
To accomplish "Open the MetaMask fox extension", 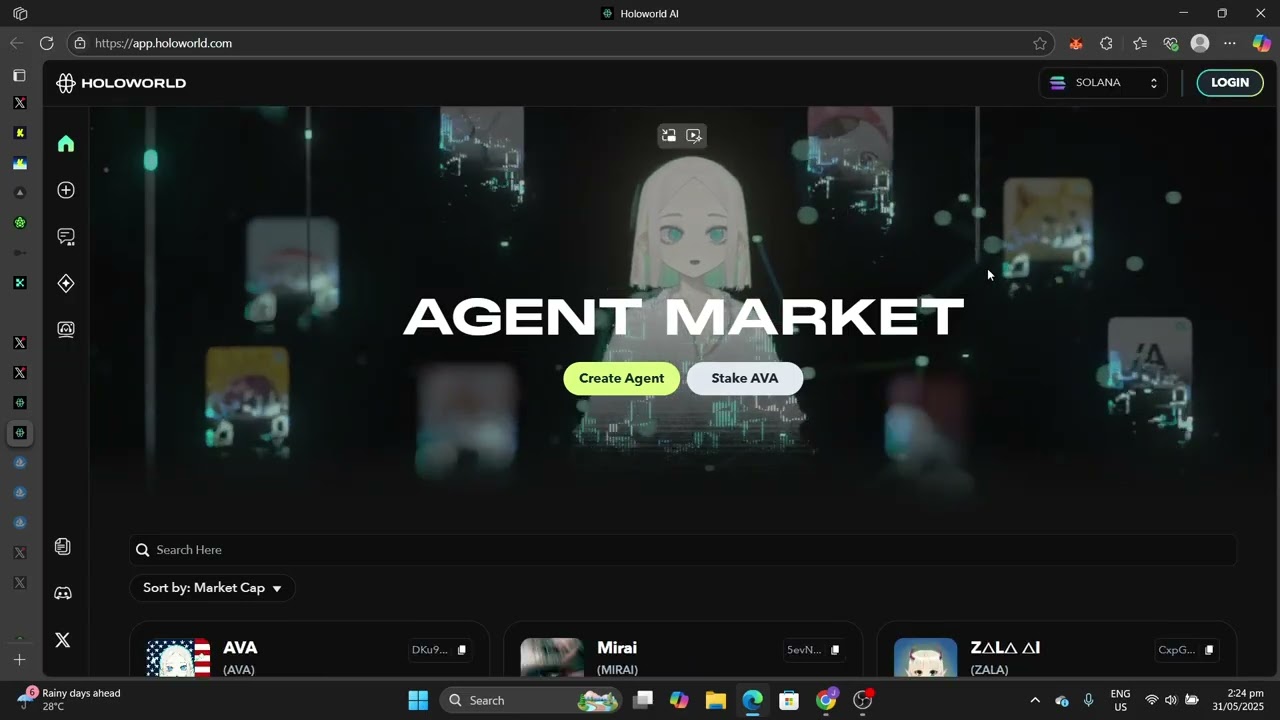I will tap(1076, 43).
